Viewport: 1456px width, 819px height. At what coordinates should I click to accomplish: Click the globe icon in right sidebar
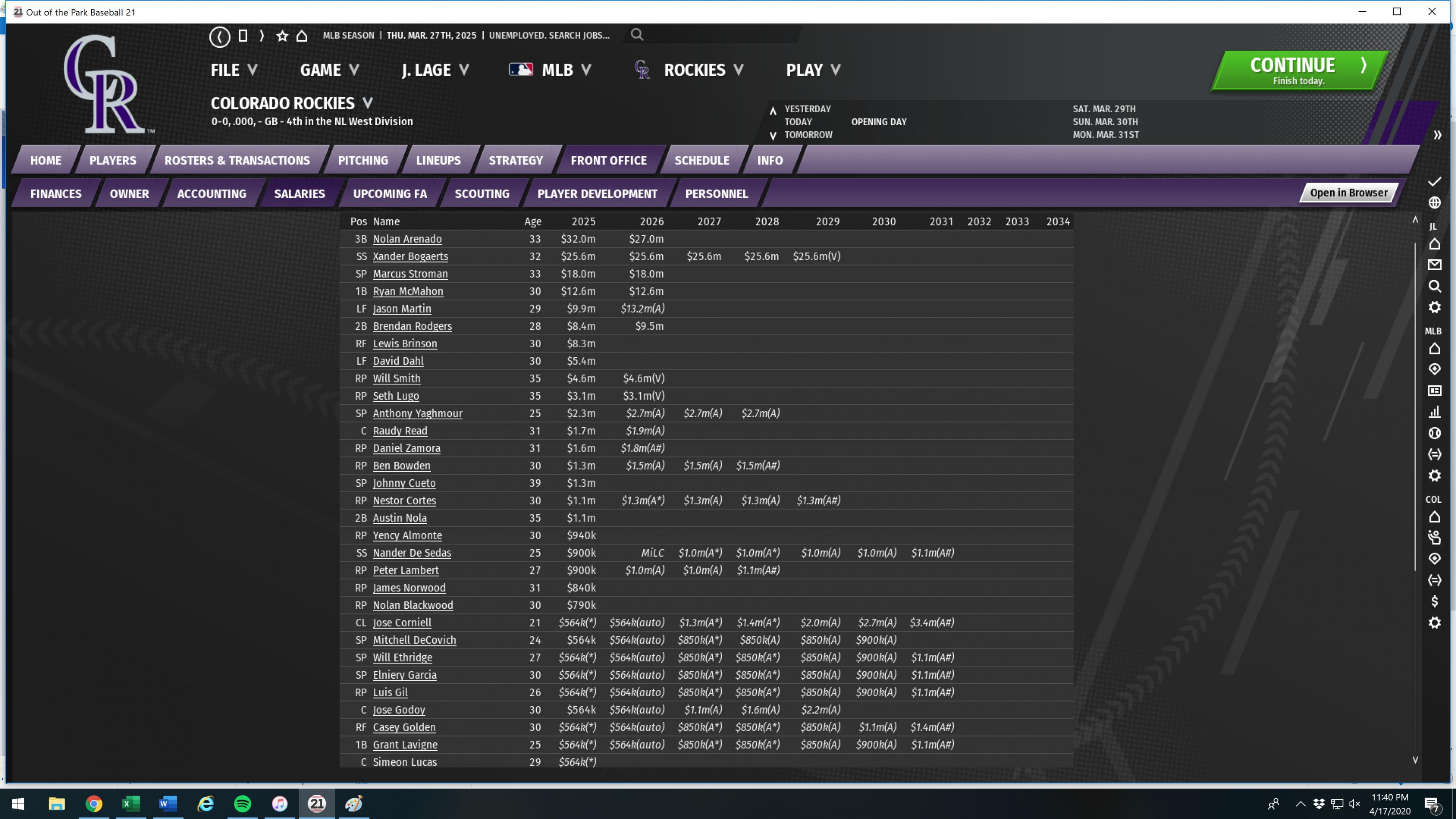coord(1434,202)
